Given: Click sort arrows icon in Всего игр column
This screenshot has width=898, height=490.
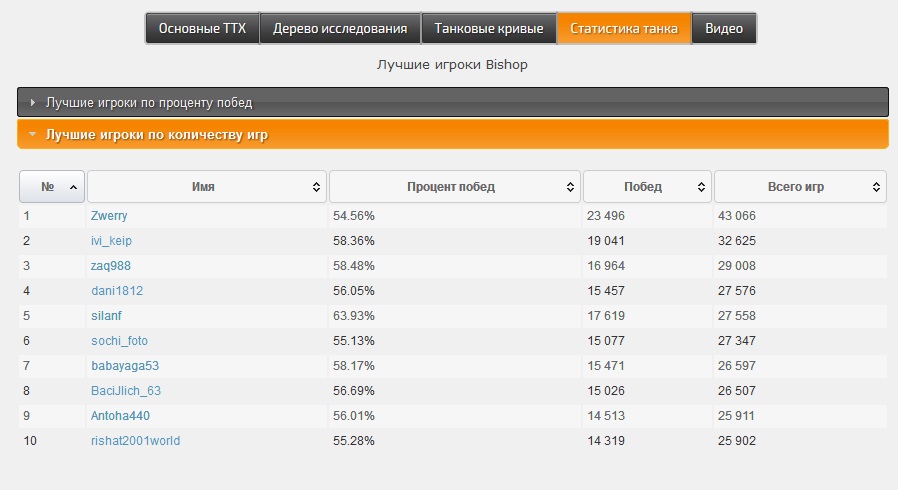Looking at the screenshot, I should pos(876,187).
